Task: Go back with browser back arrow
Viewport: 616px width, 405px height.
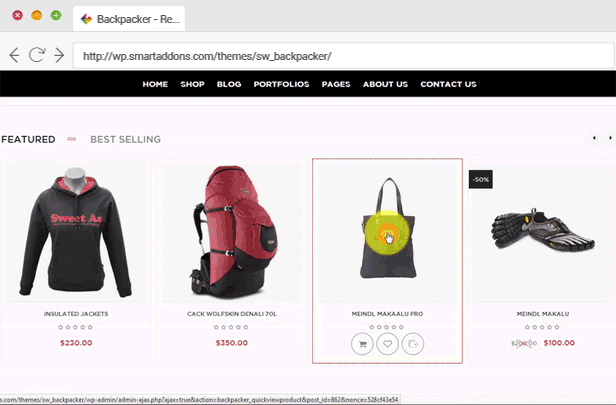Action: click(x=15, y=55)
